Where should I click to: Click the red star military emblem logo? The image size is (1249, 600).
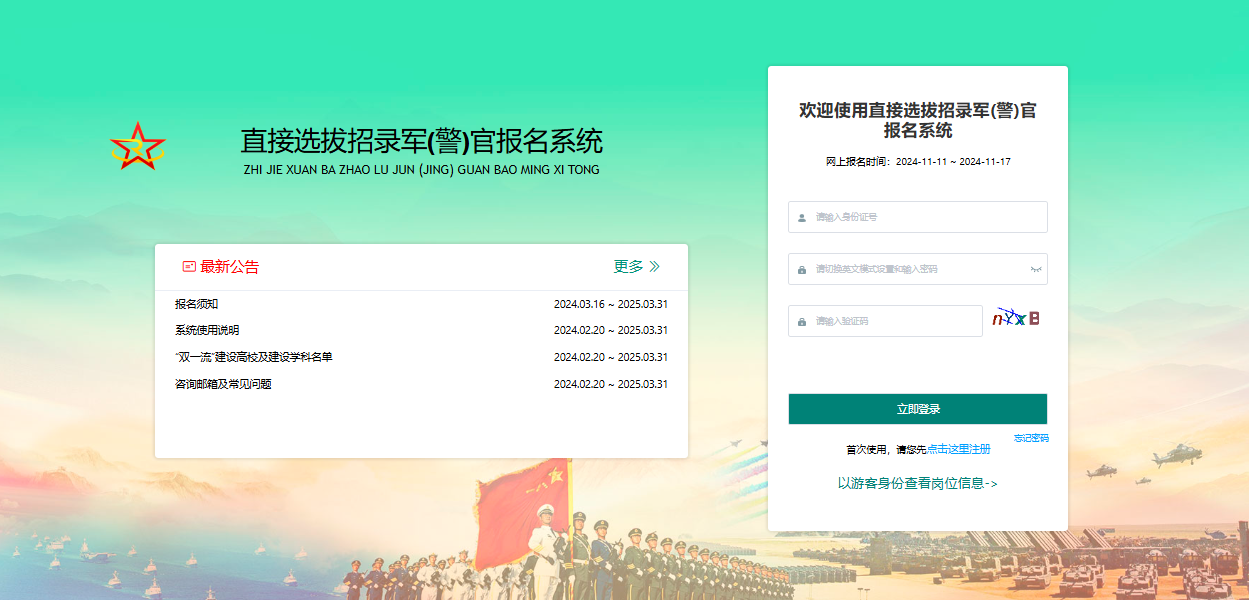tap(138, 147)
